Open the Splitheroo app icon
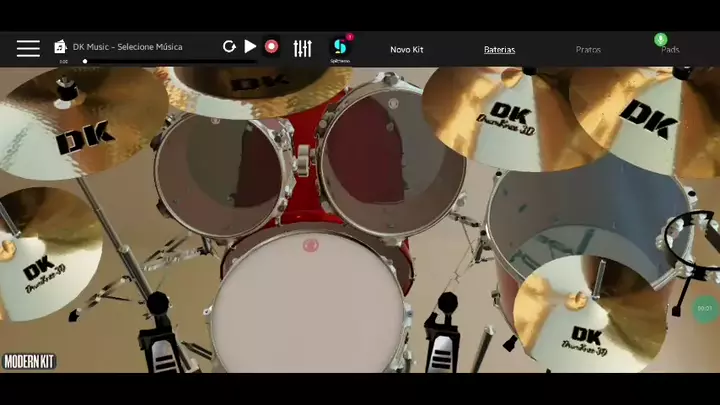 click(340, 47)
